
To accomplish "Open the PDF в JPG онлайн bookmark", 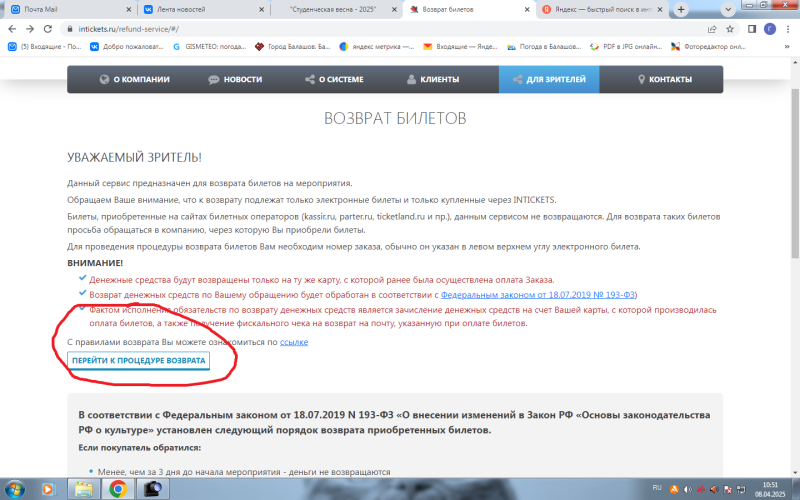I will tap(626, 46).
